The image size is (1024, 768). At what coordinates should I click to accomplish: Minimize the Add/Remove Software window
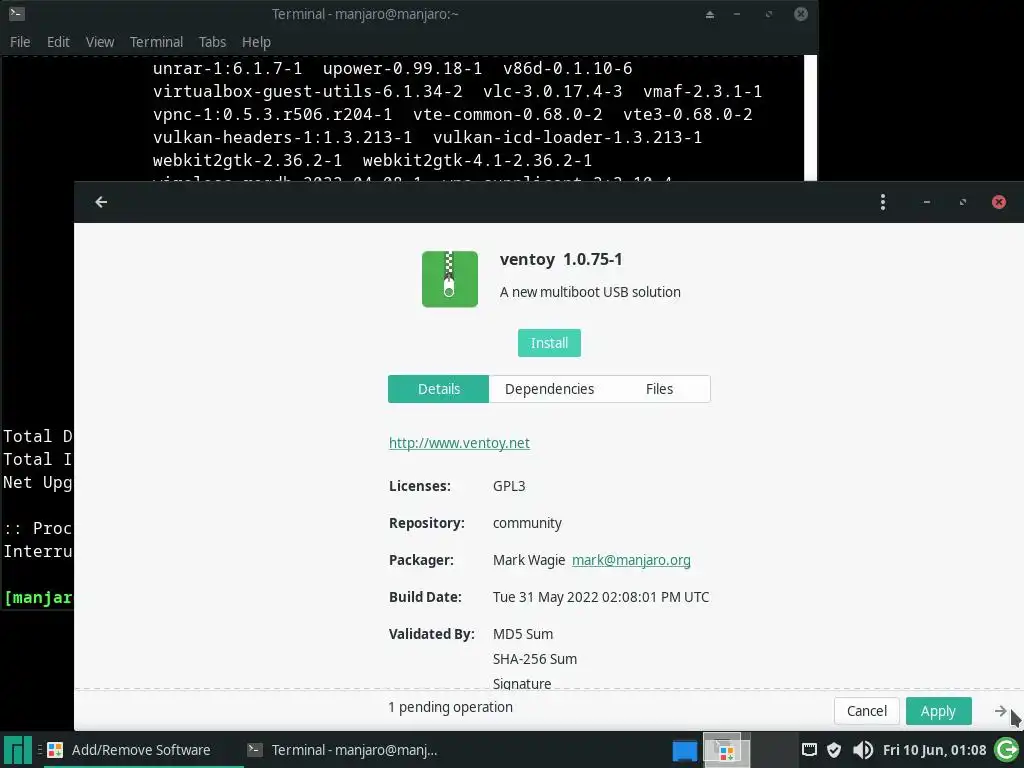coord(926,202)
